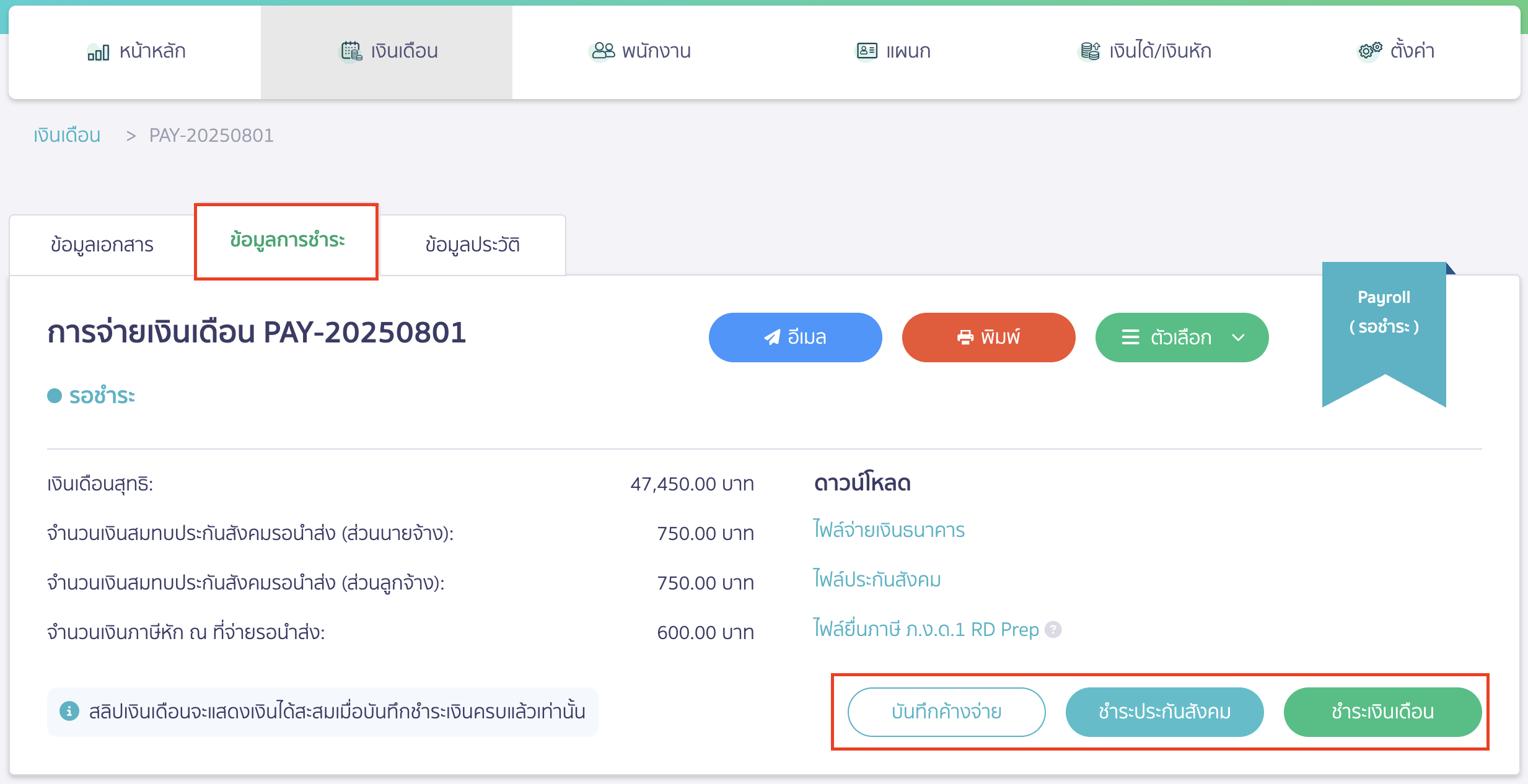1528x784 pixels.
Task: Click the 47,450.00 บาท net salary value
Action: (692, 484)
